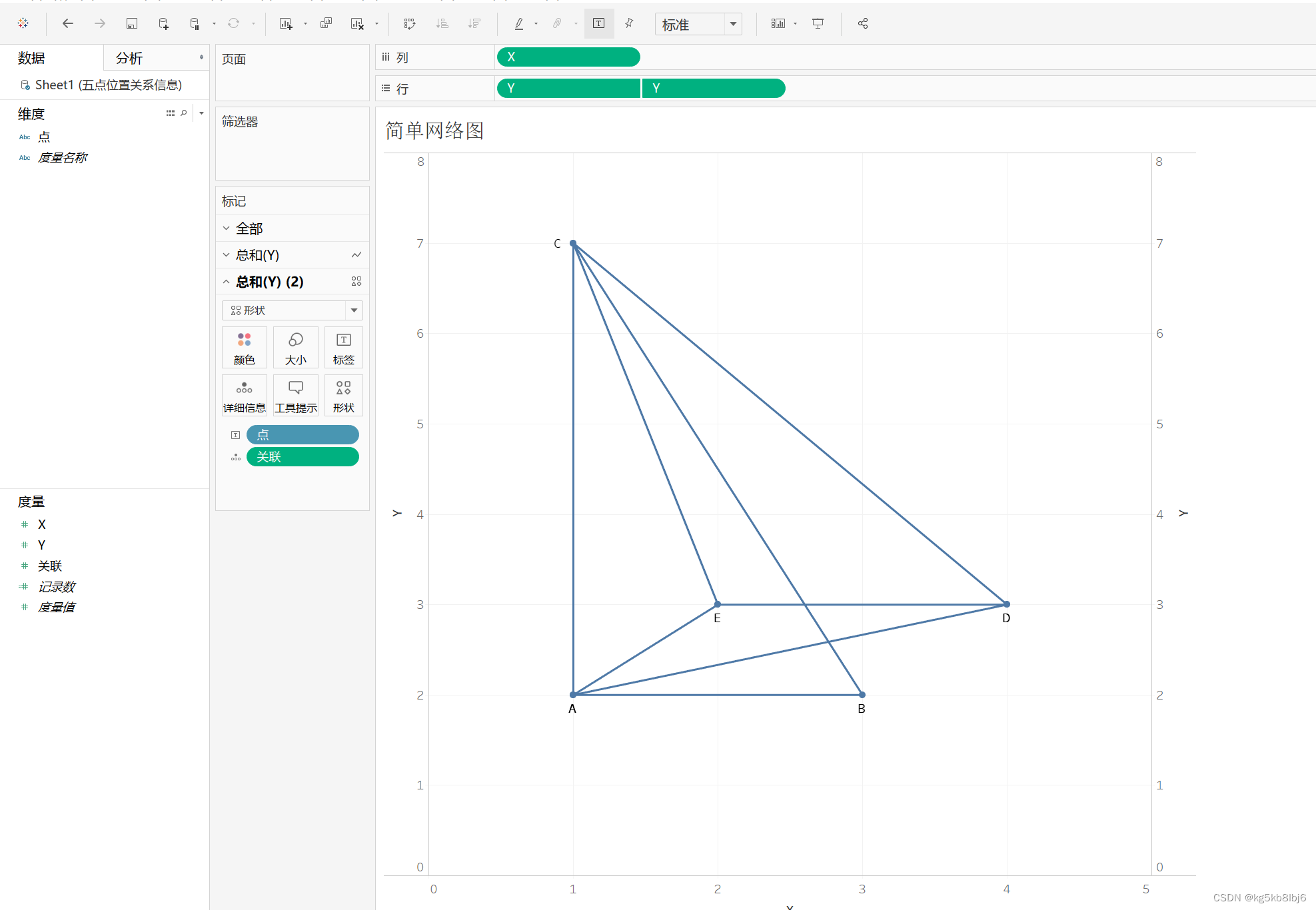Click the 详细信息 detail button
Image resolution: width=1316 pixels, height=910 pixels.
[245, 396]
